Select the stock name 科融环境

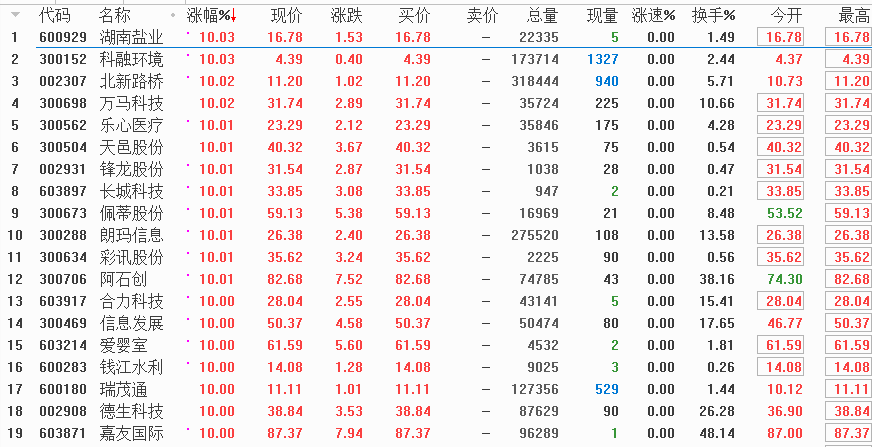[131, 59]
